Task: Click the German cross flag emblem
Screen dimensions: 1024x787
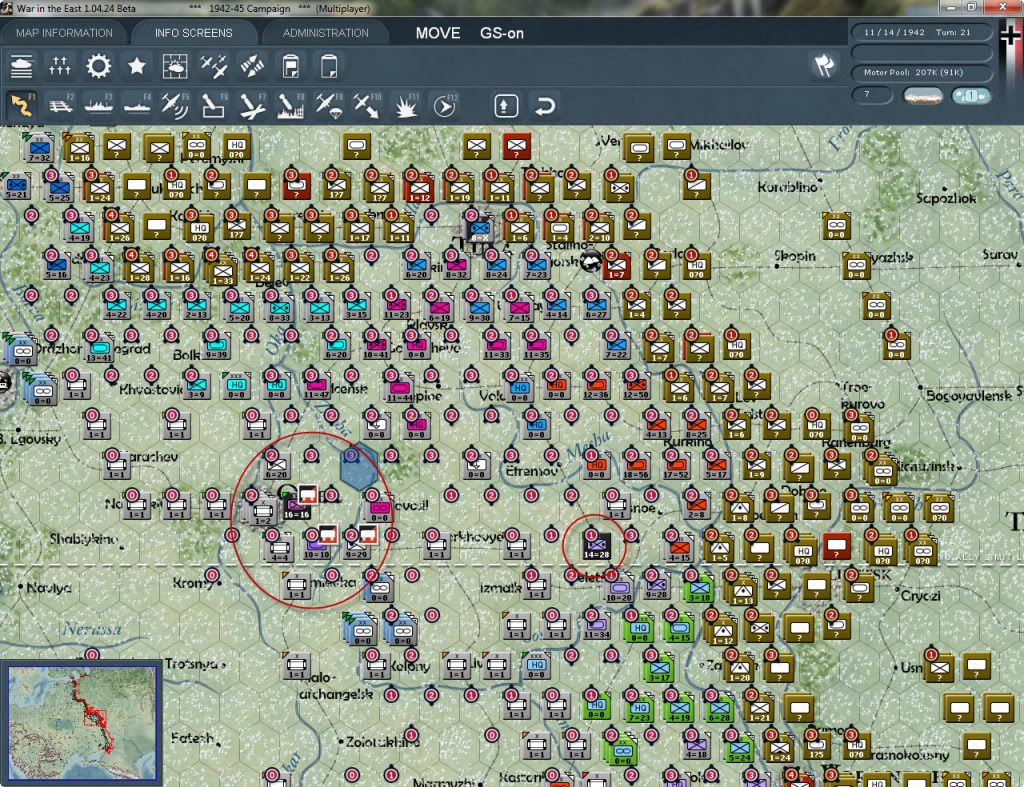Action: [1012, 36]
